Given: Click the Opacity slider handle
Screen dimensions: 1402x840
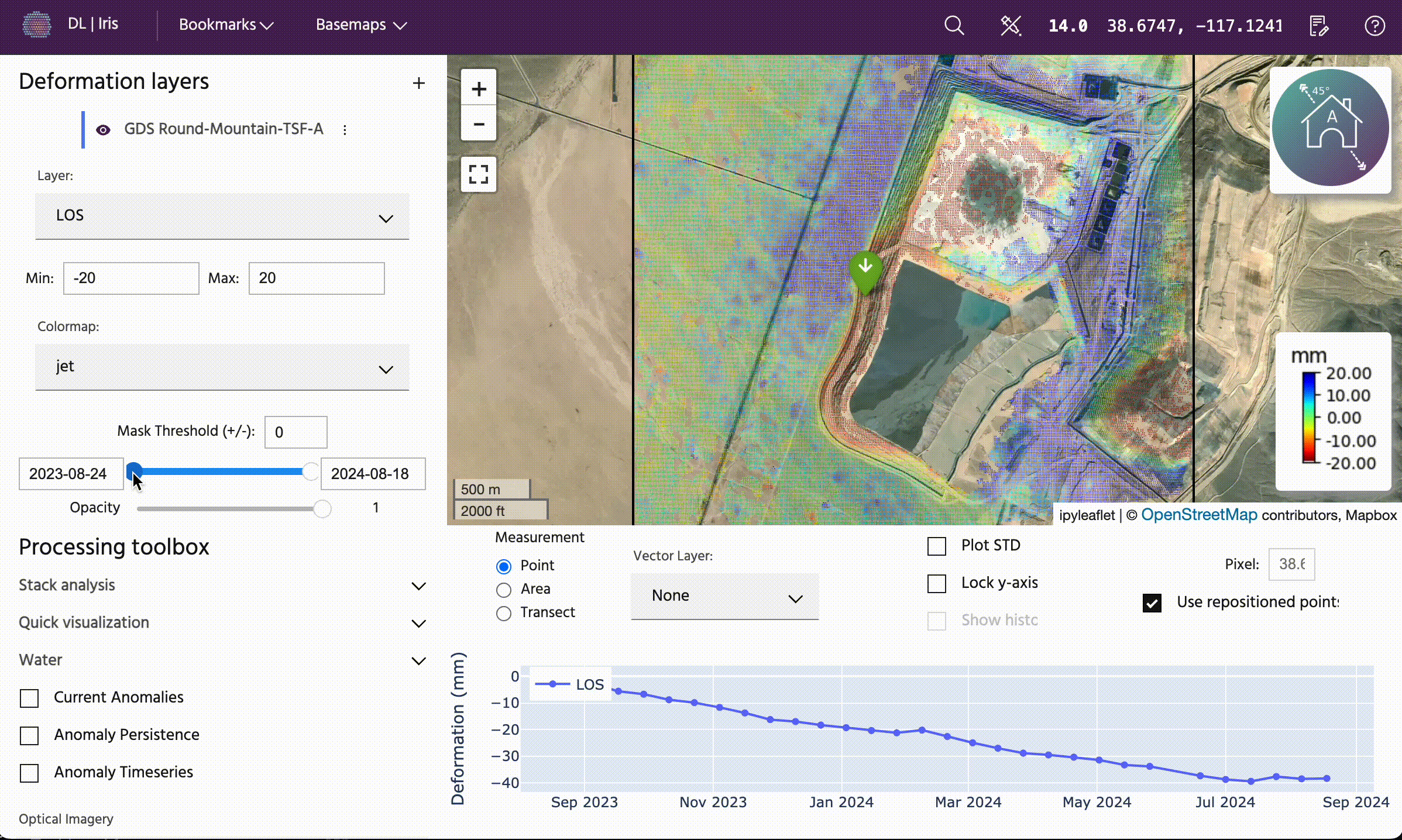Looking at the screenshot, I should tap(322, 508).
